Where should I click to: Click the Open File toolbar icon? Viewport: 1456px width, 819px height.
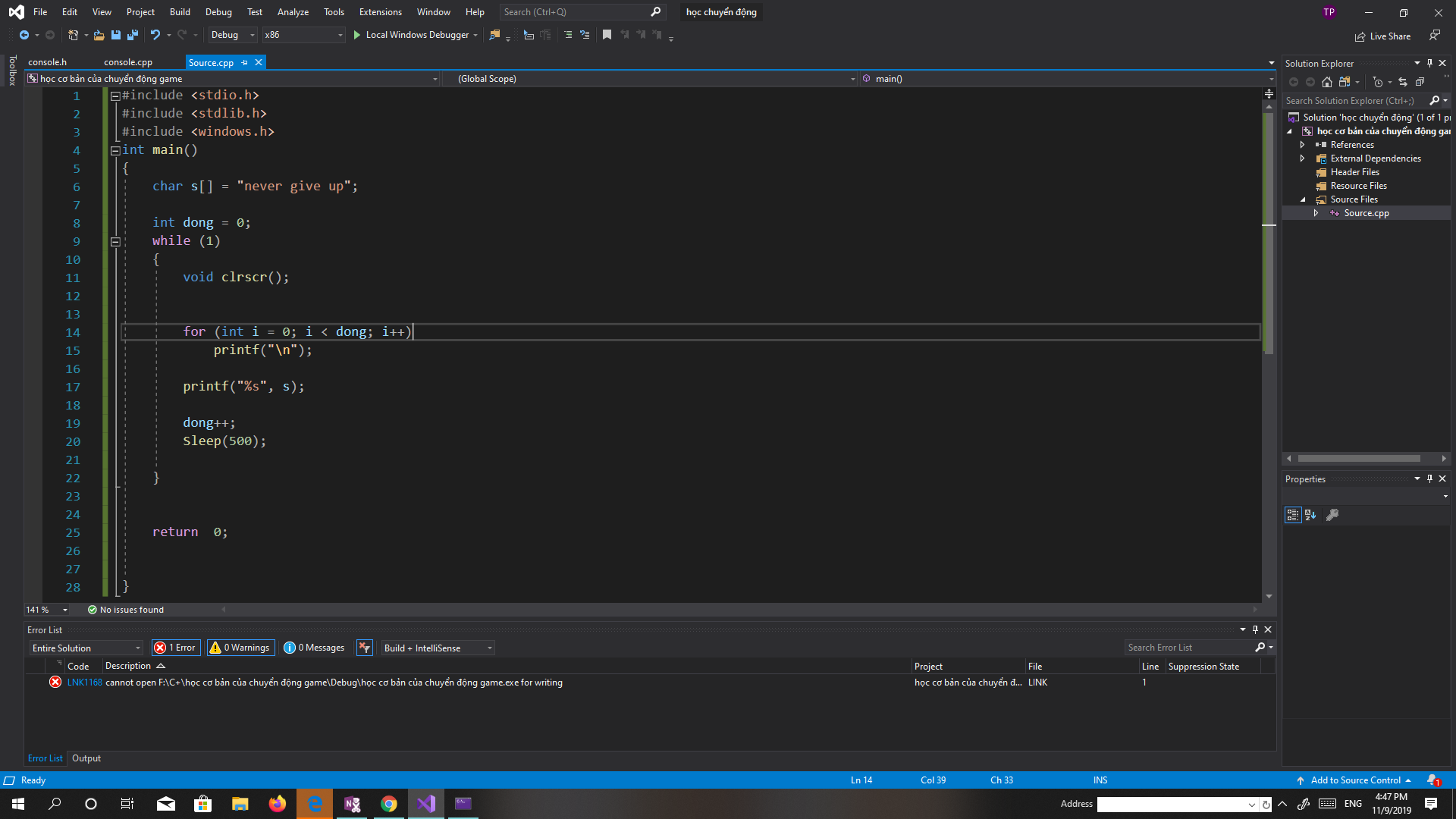click(99, 35)
